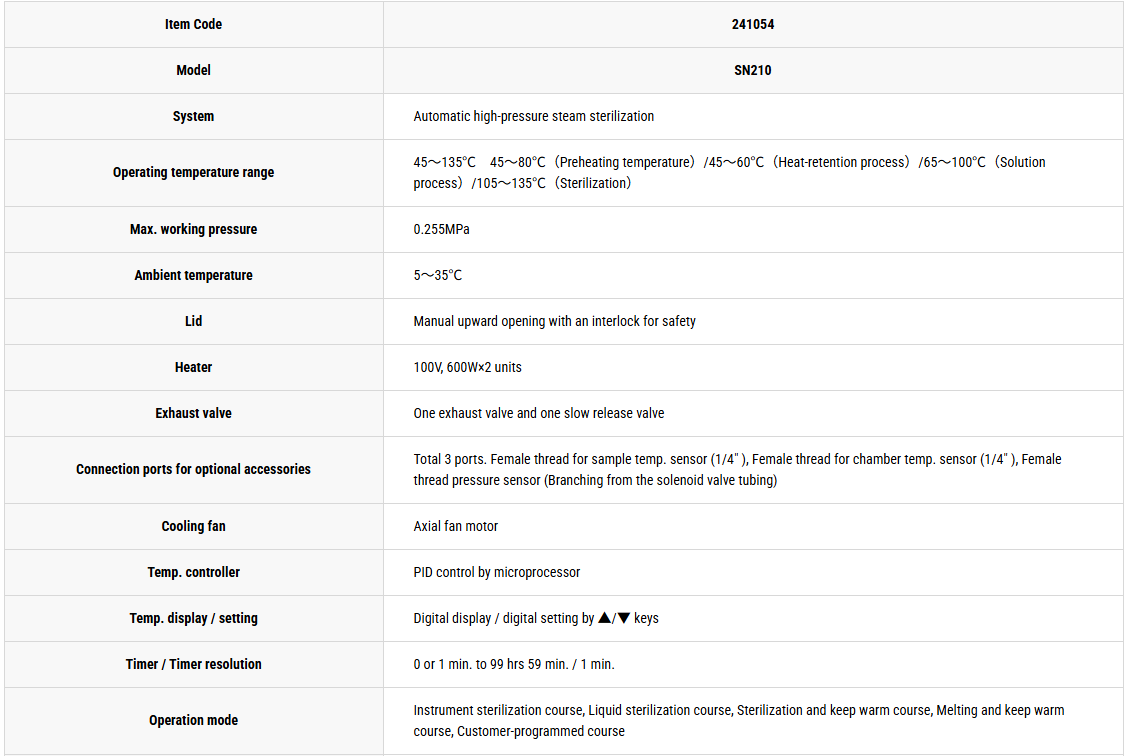Viewport: 1125px width, 756px height.
Task: Click the Automatic high-pressure steam sterilization text
Action: (x=533, y=116)
